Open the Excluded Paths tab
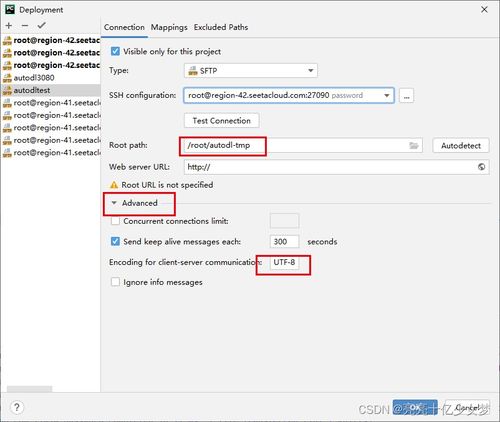 (221, 27)
